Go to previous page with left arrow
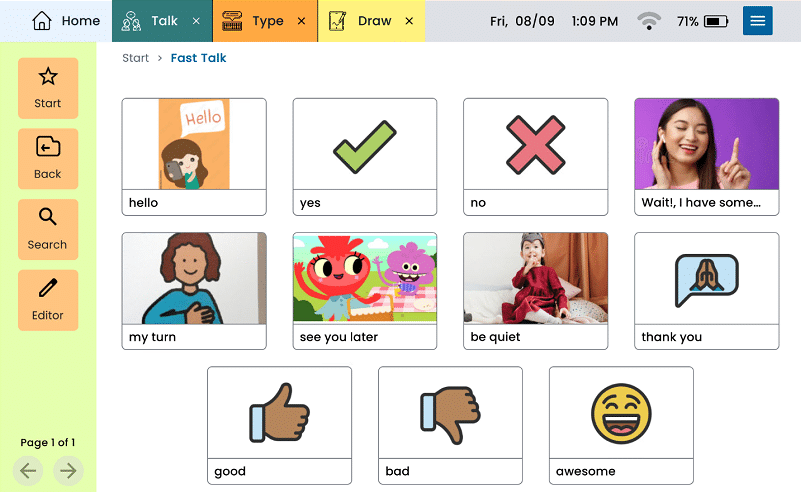This screenshot has height=492, width=801. click(28, 471)
